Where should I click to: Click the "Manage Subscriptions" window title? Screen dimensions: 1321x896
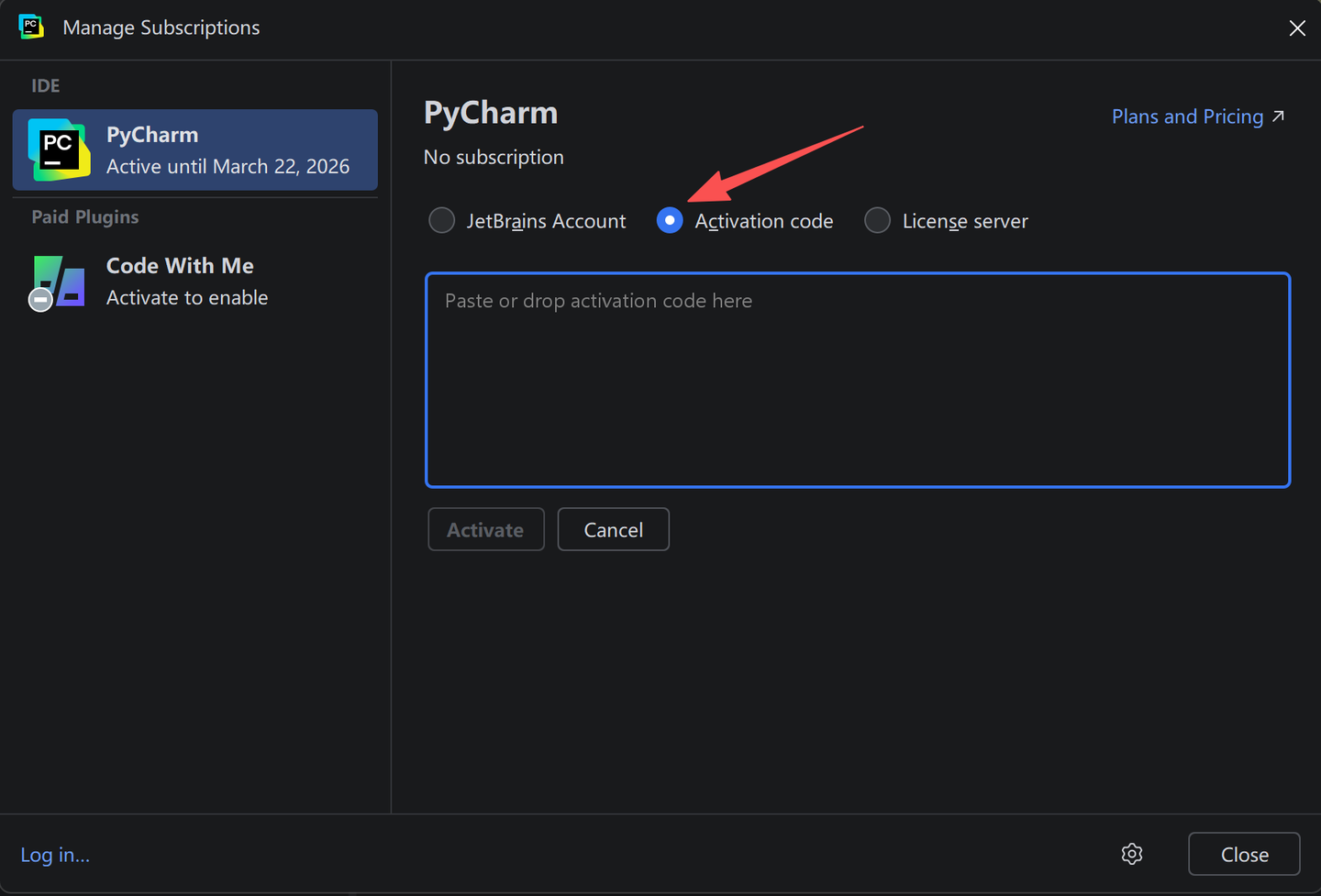pos(161,28)
